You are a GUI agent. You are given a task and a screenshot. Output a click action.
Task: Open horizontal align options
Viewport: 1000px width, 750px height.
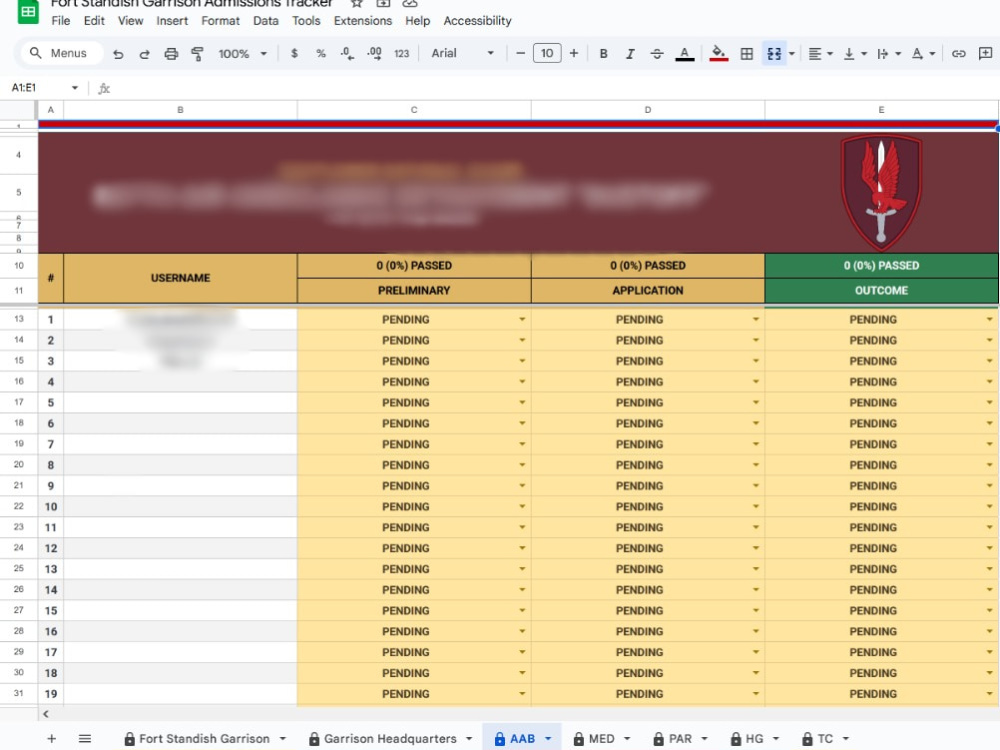tap(820, 54)
